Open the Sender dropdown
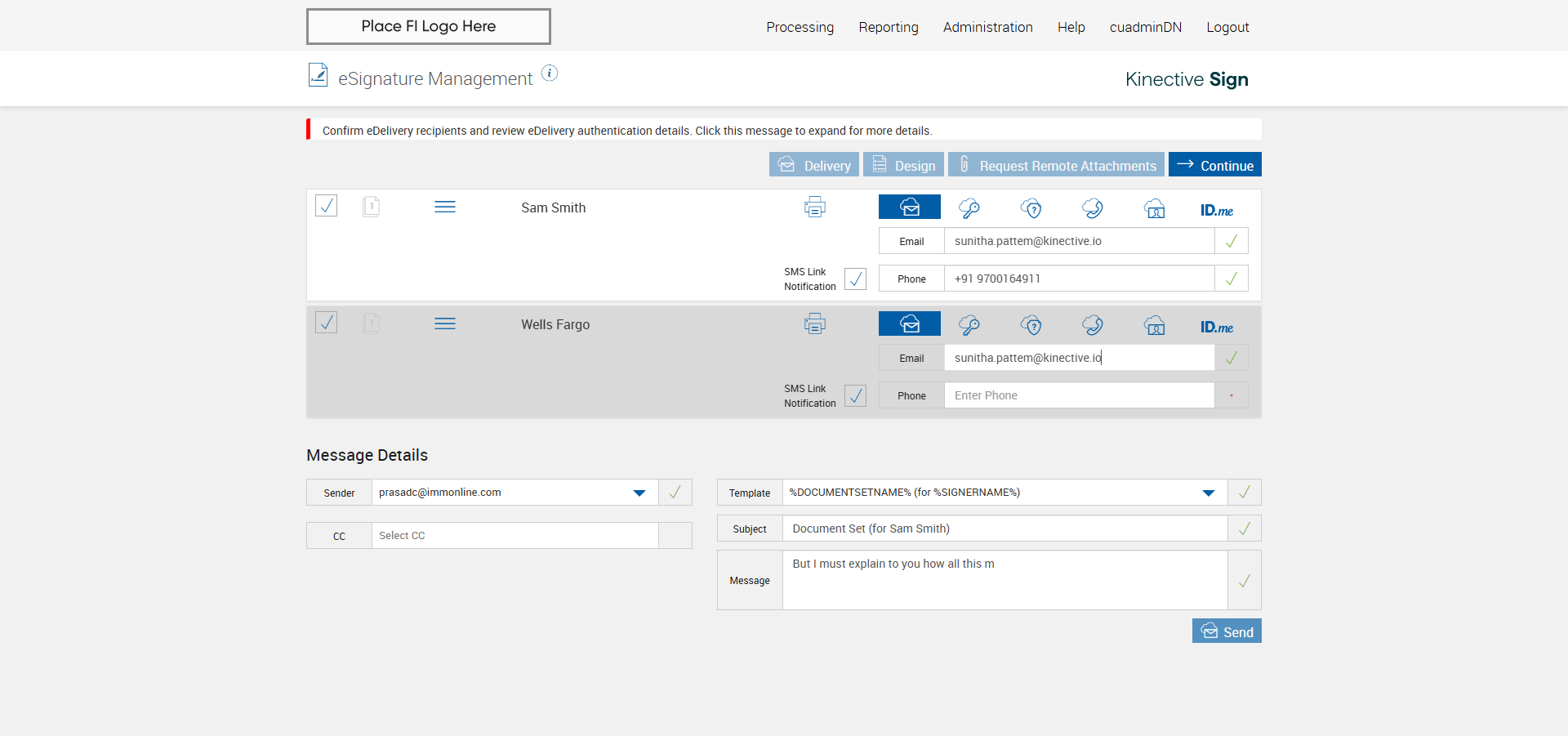Image resolution: width=1568 pixels, height=736 pixels. pyautogui.click(x=639, y=493)
